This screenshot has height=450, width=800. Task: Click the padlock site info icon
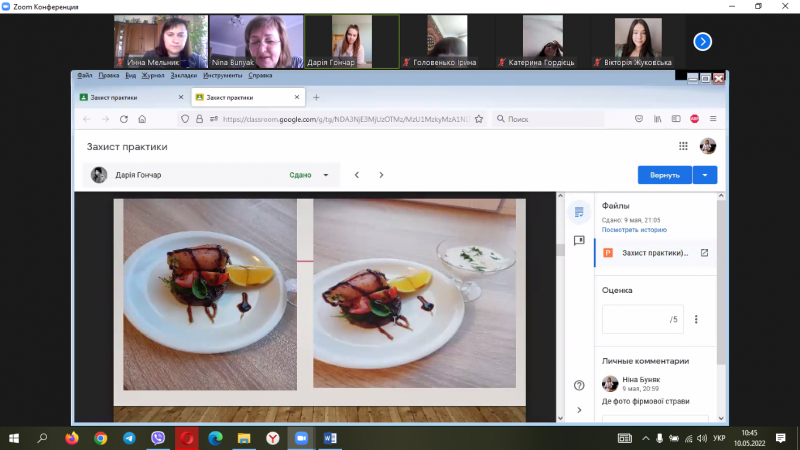(199, 119)
